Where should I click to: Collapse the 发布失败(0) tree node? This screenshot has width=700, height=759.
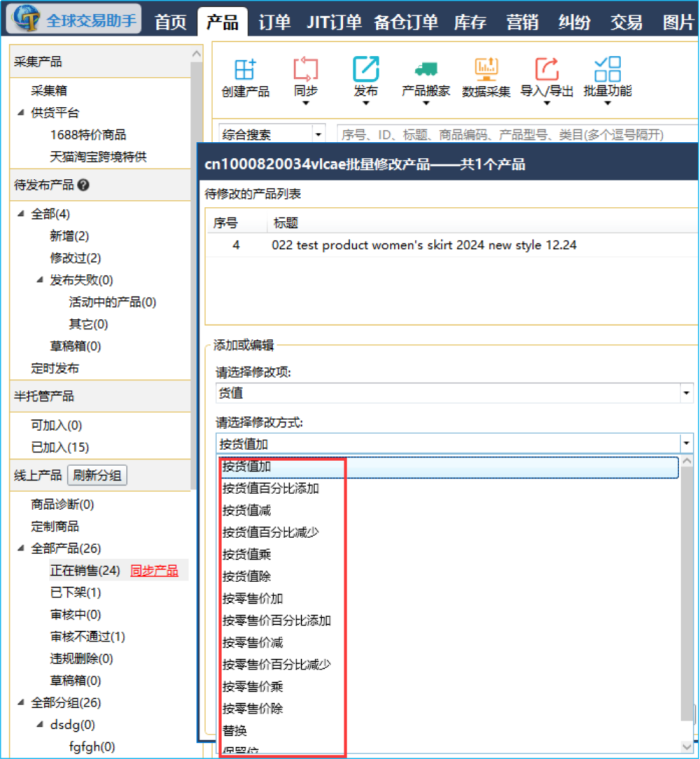click(40, 280)
